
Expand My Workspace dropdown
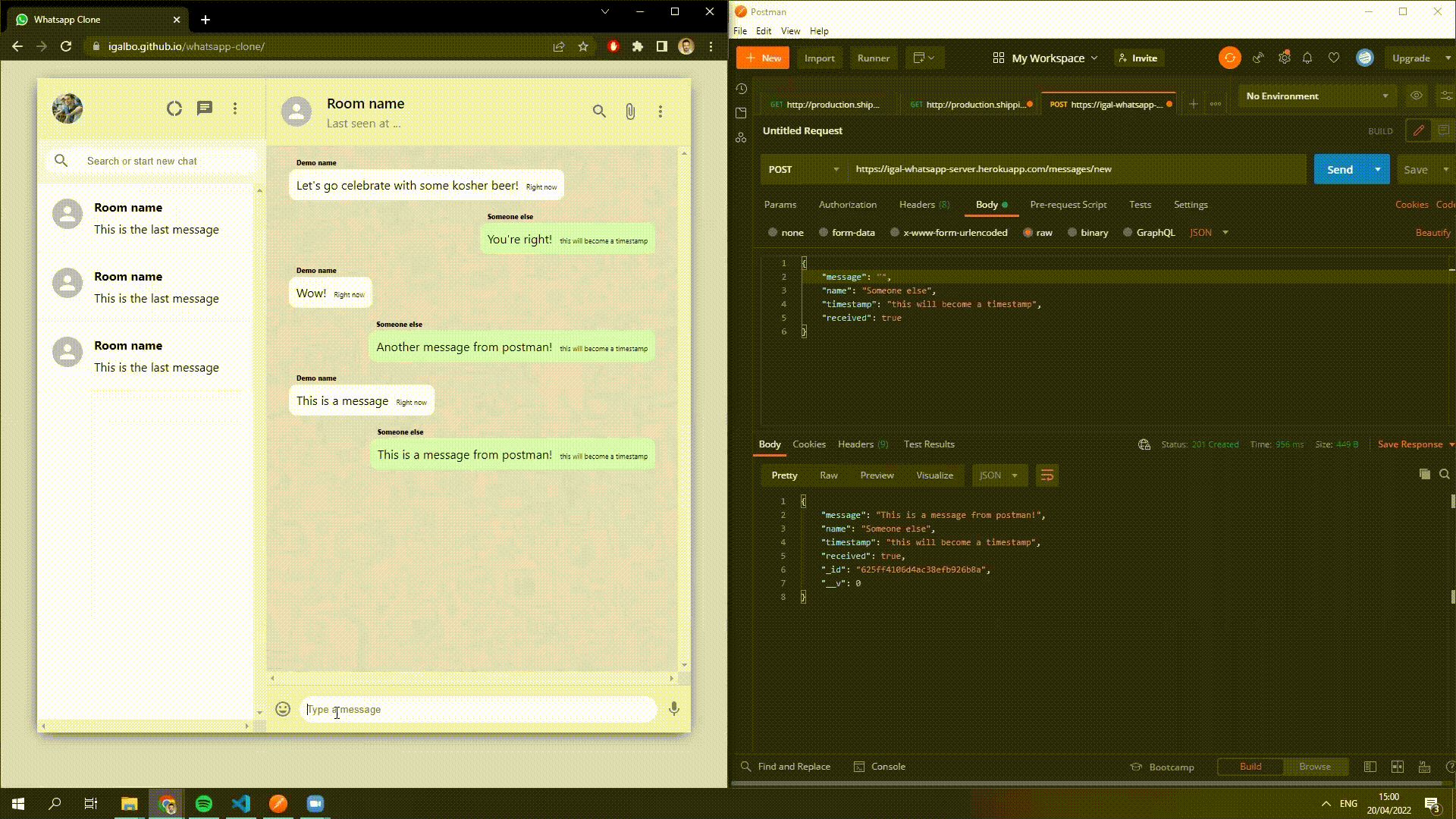1045,58
